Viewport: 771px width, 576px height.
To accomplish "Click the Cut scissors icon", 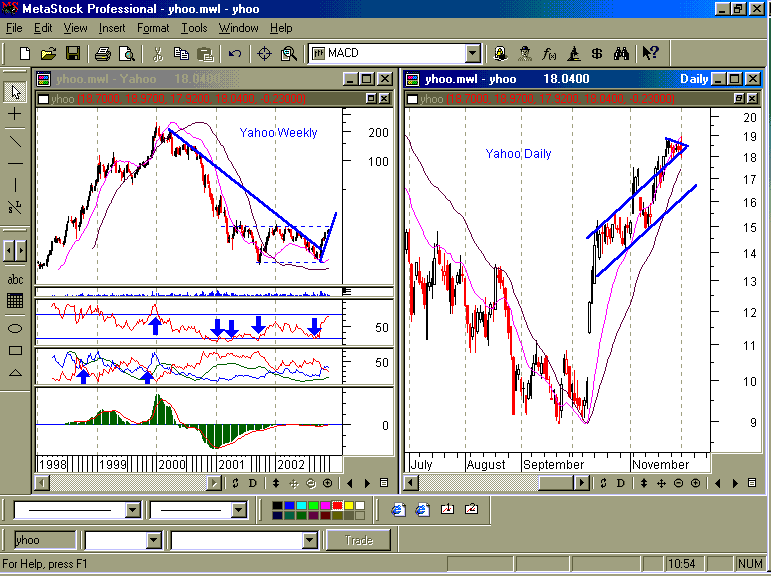I will pos(158,53).
